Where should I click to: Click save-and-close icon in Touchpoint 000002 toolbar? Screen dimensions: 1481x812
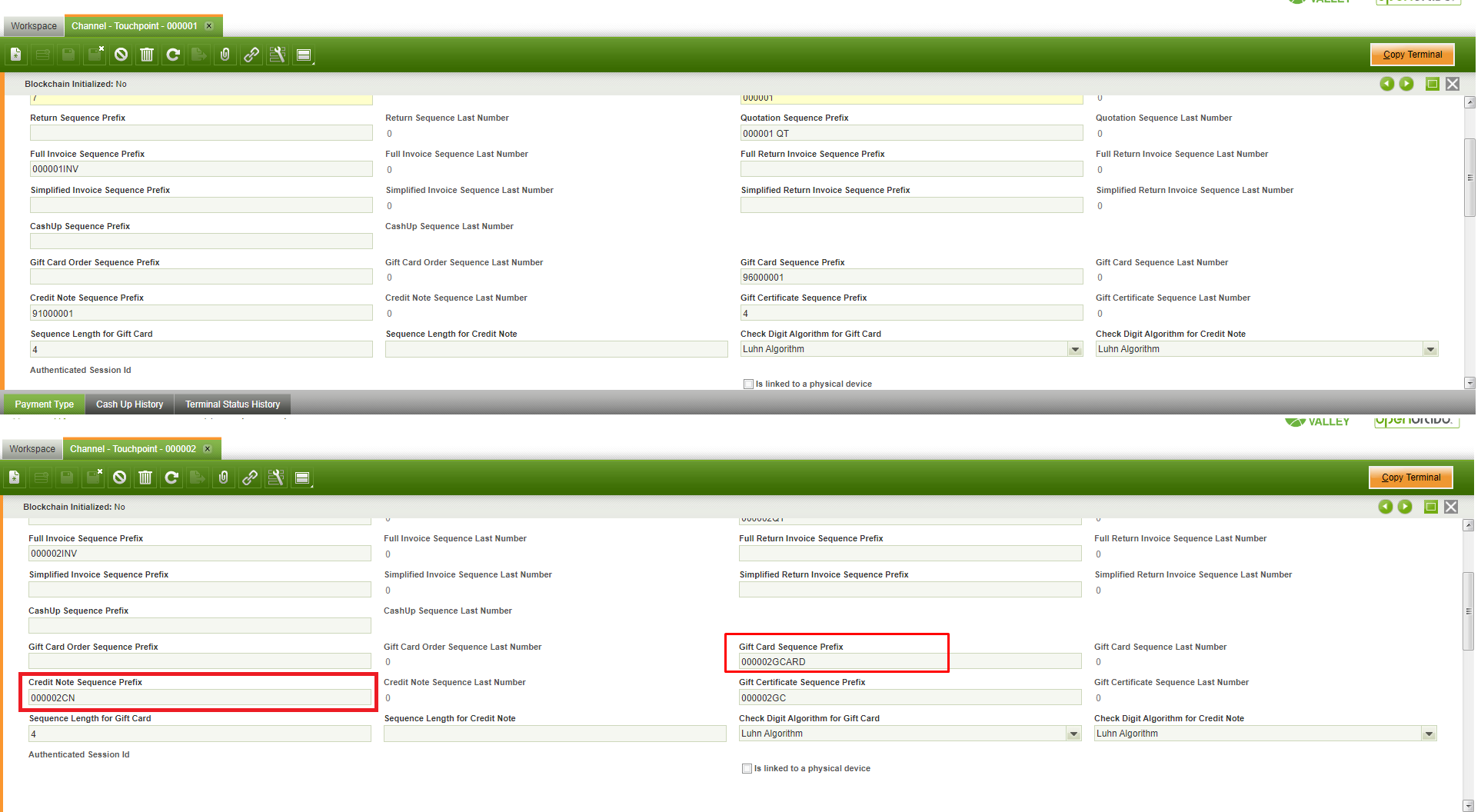pos(94,478)
